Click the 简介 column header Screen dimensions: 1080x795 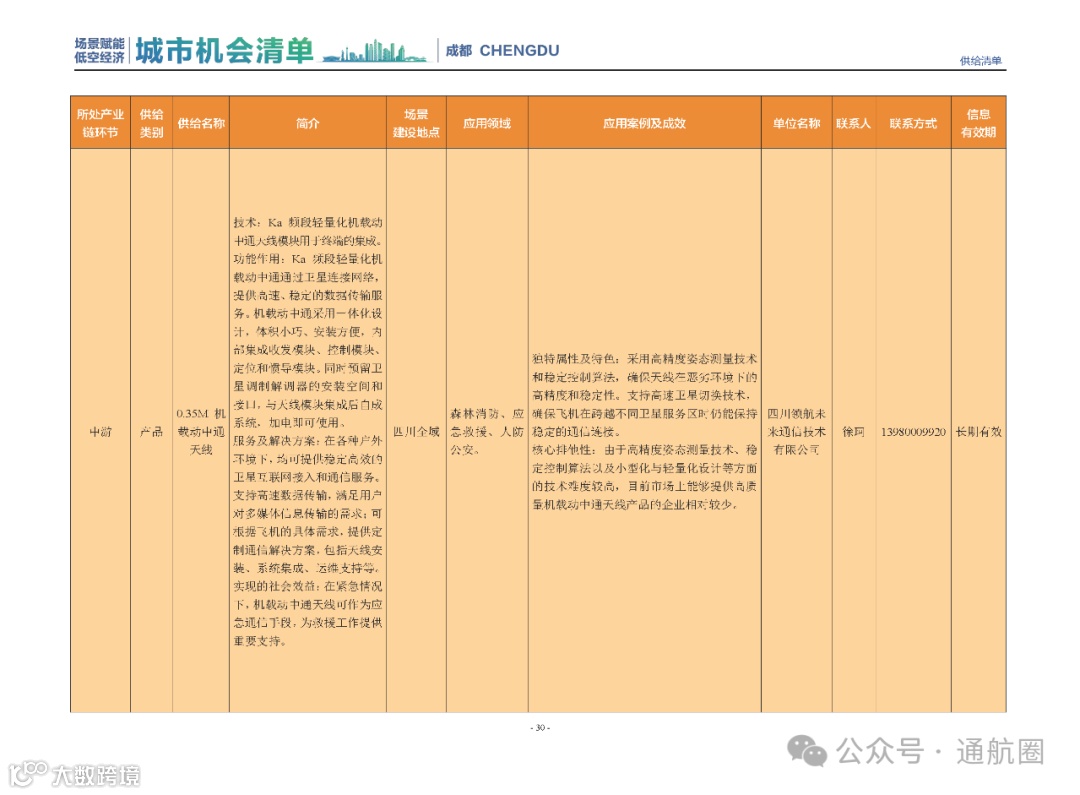pyautogui.click(x=308, y=123)
